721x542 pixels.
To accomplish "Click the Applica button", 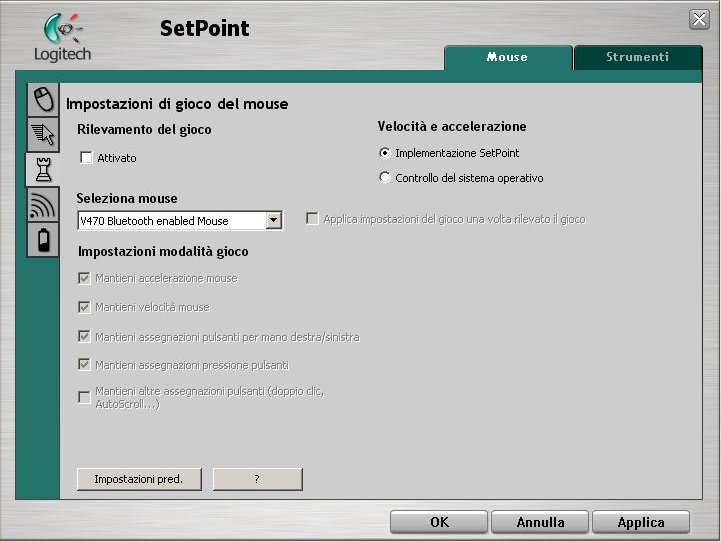I will coord(641,522).
